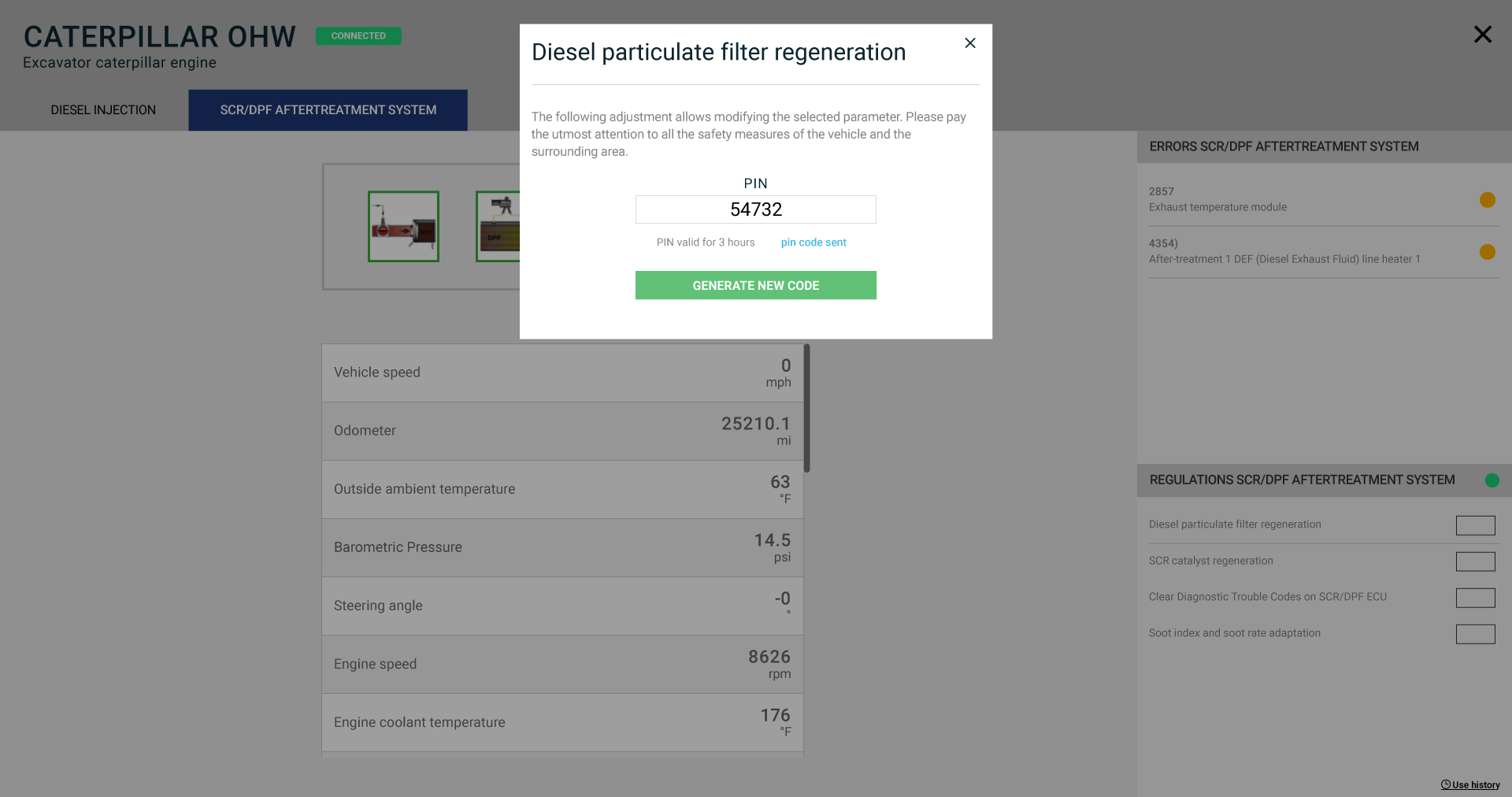This screenshot has height=797, width=1512.
Task: Select the Odometer row
Action: 562,432
